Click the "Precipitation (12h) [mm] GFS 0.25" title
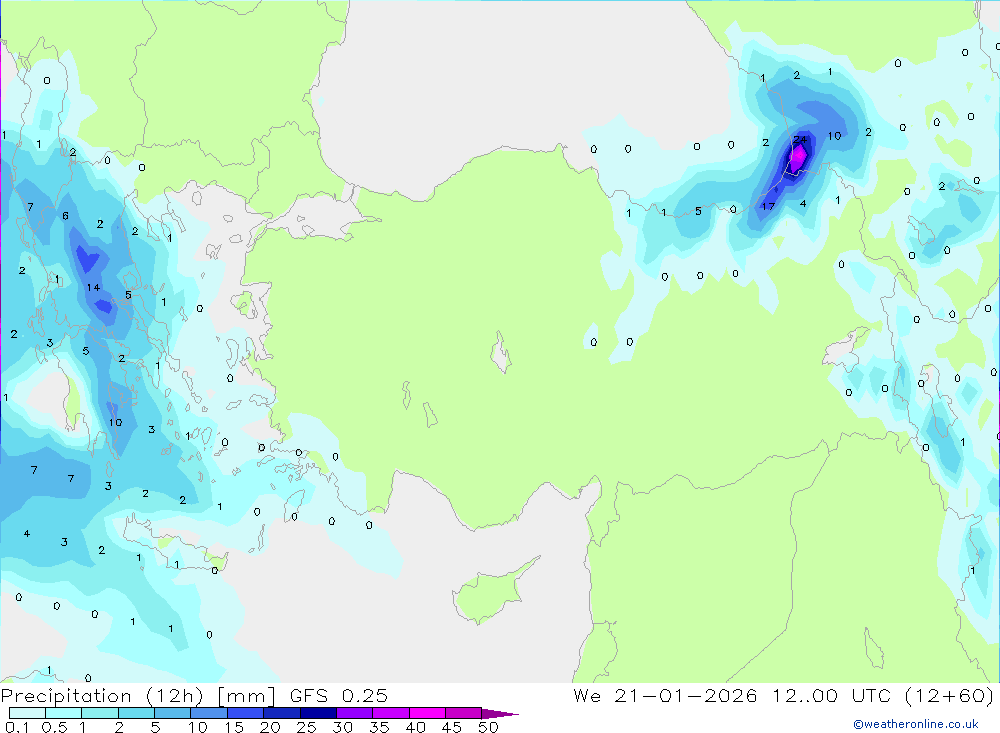 pyautogui.click(x=194, y=696)
